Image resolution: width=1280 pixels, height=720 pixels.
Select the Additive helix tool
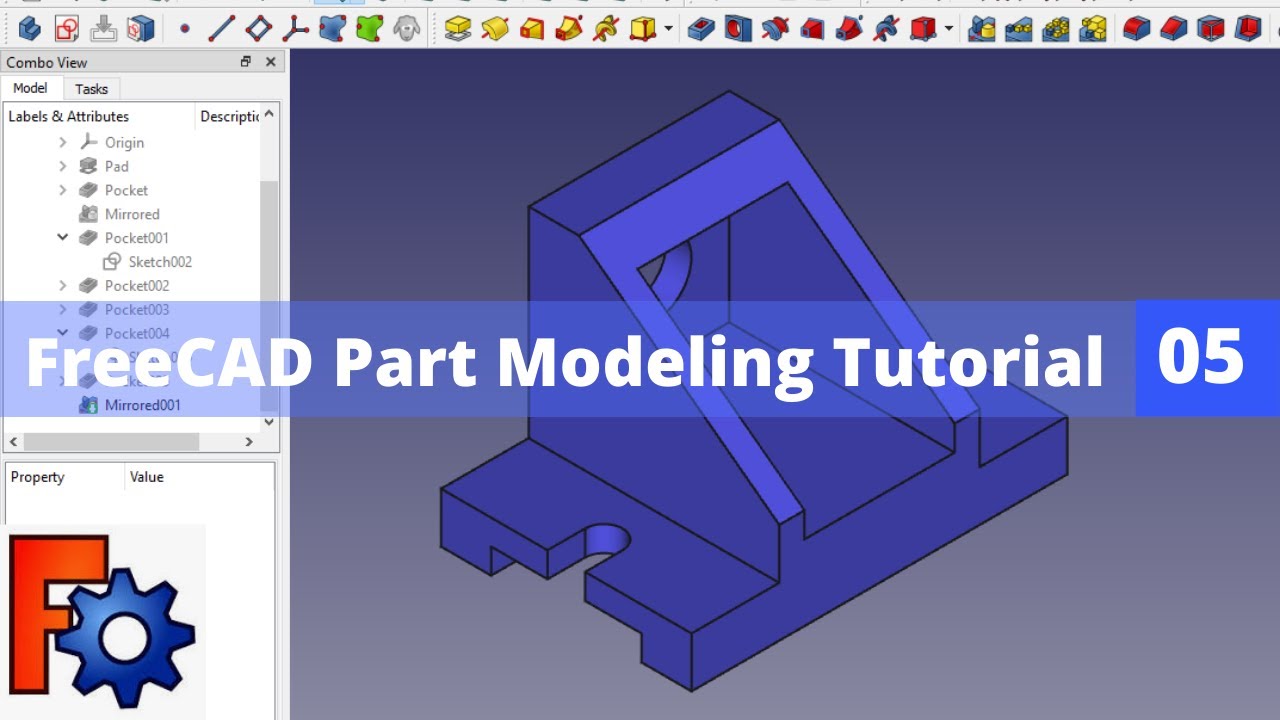(606, 28)
